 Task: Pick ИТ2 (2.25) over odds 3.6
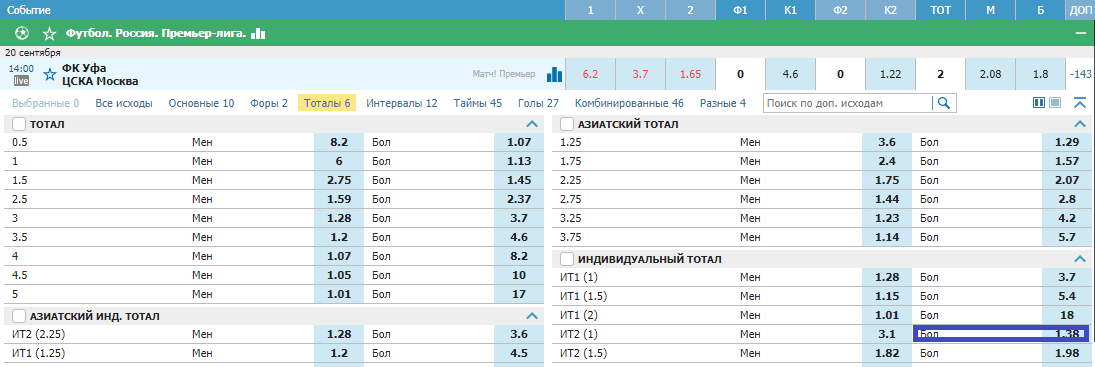click(x=518, y=334)
